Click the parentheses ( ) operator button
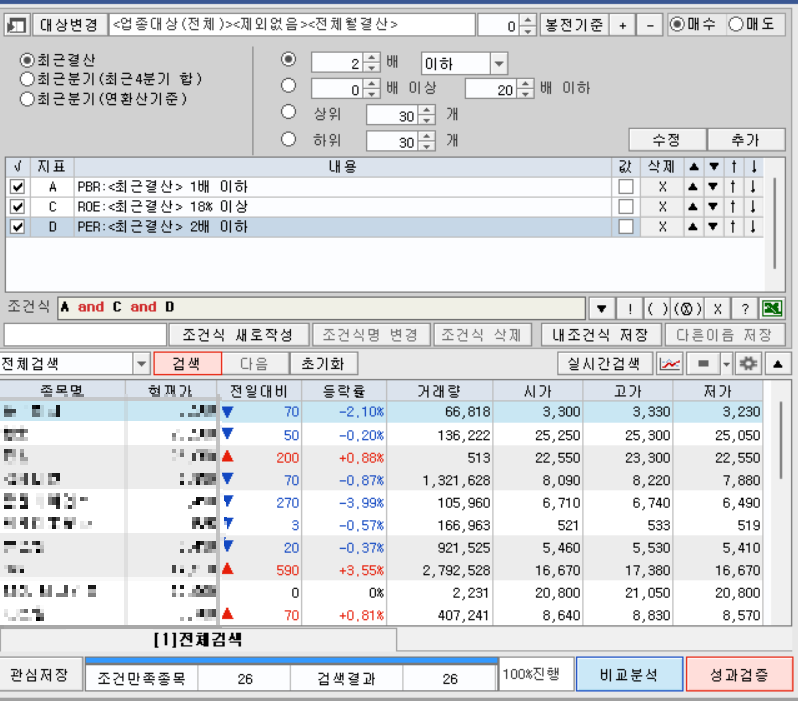The image size is (798, 701). click(x=657, y=309)
